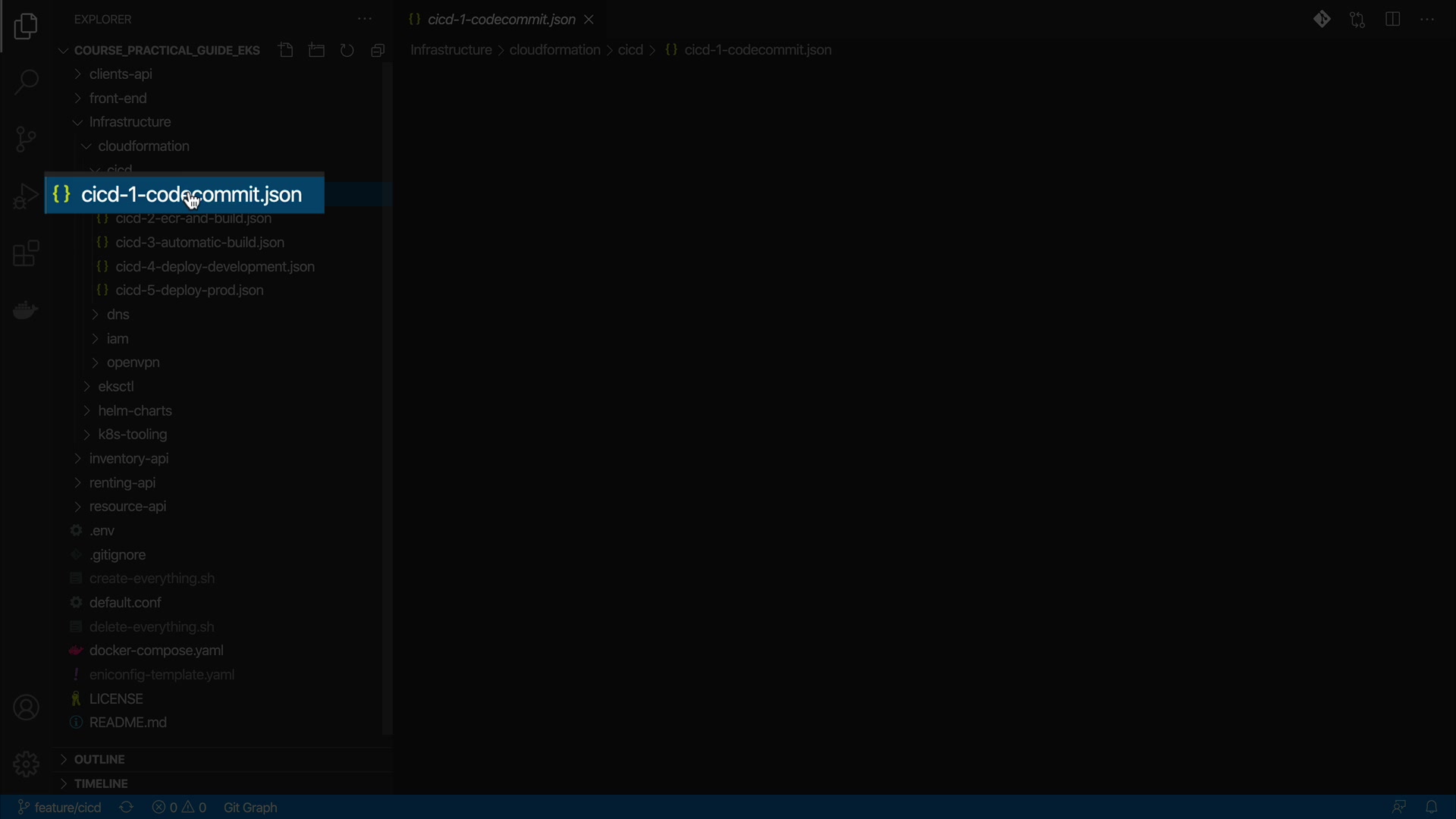
Task: Click the Accounts icon
Action: pyautogui.click(x=26, y=708)
